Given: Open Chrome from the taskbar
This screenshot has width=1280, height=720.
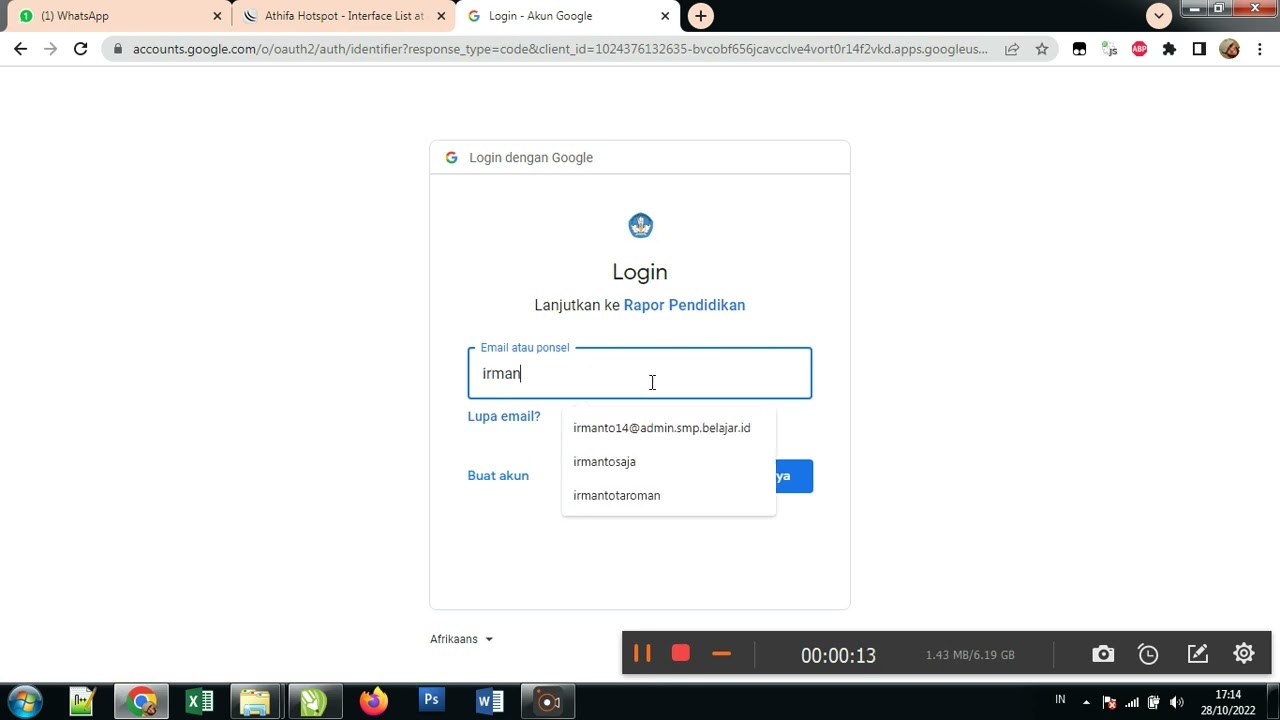Looking at the screenshot, I should point(142,701).
